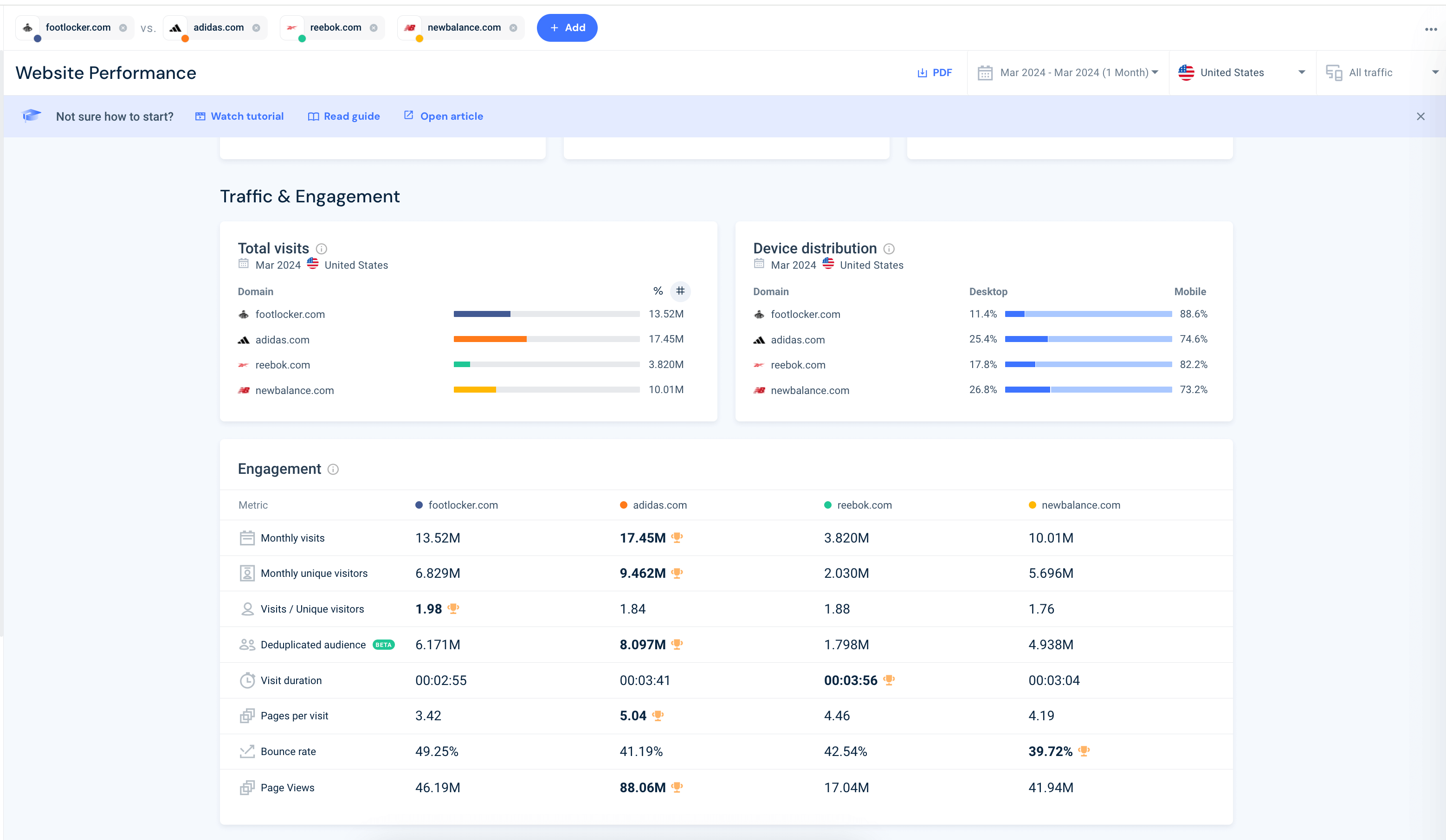Click the Total visits info icon
This screenshot has height=840, width=1446.
321,249
